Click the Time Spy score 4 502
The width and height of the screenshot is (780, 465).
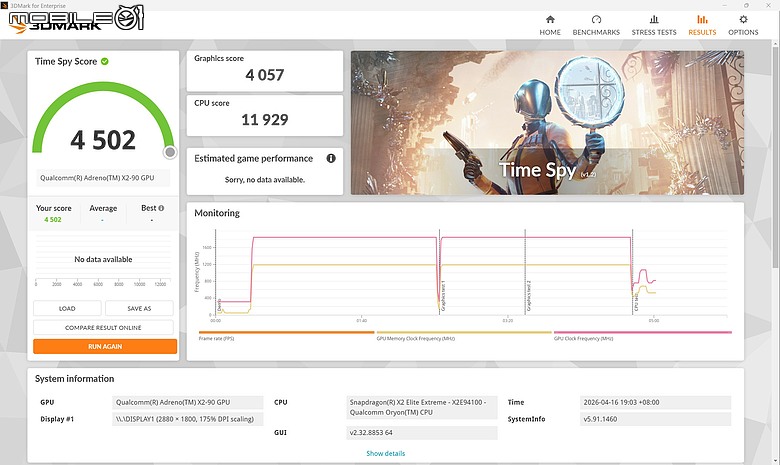pos(103,140)
